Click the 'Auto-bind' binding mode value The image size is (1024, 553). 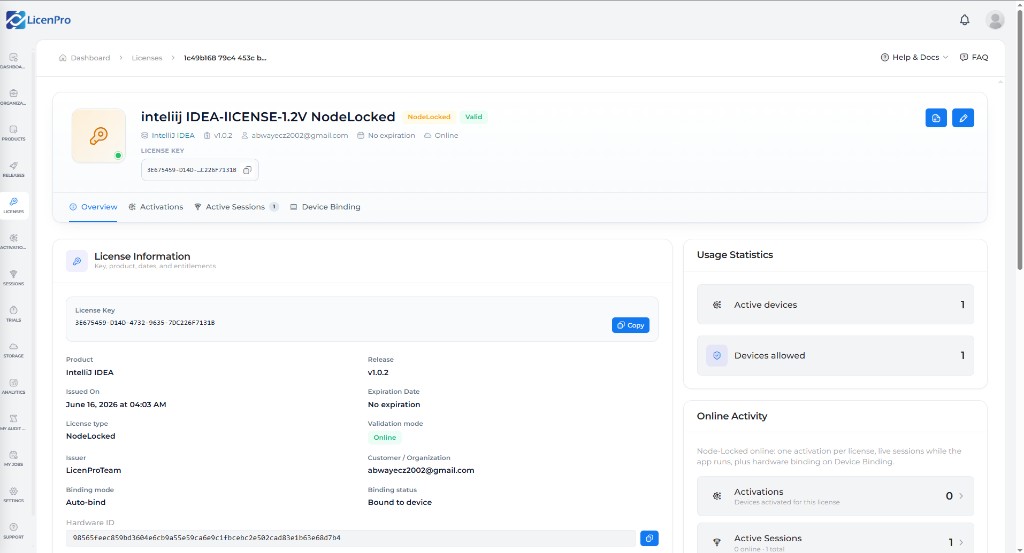86,502
